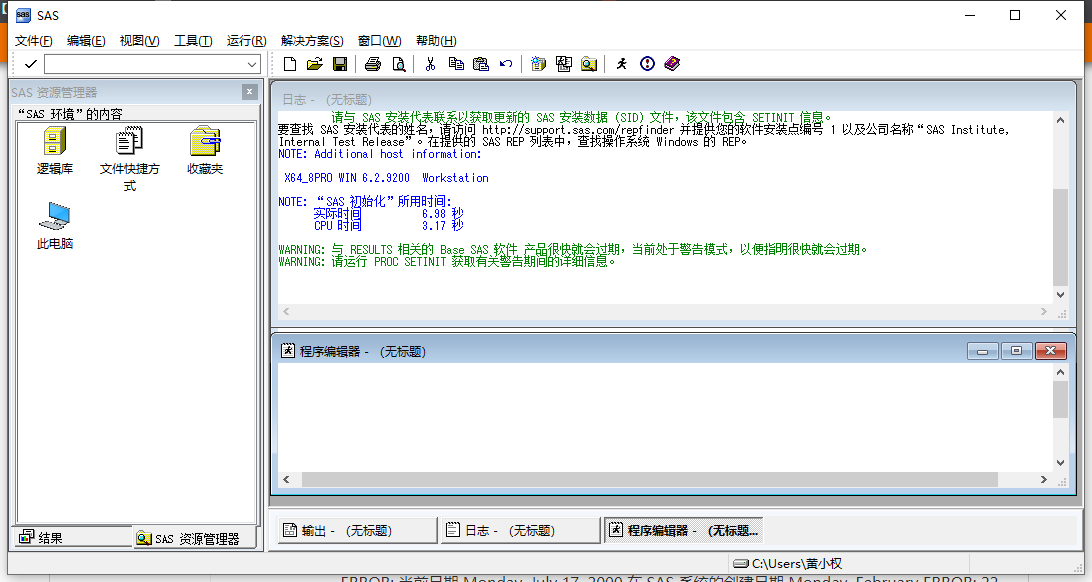This screenshot has height=582, width=1092.
Task: Open the 窗口(W) menu
Action: point(380,40)
